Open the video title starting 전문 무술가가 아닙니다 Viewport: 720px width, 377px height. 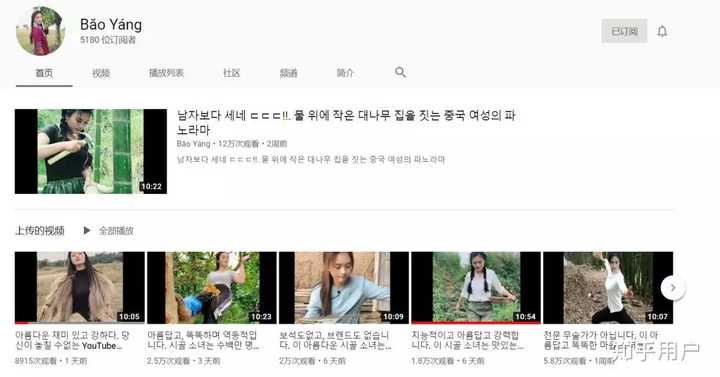point(601,340)
